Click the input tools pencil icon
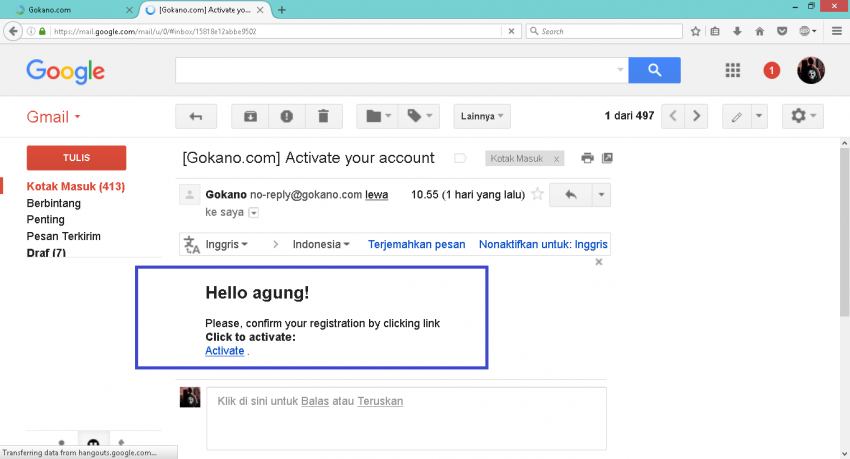The height and width of the screenshot is (459, 850). [x=736, y=117]
